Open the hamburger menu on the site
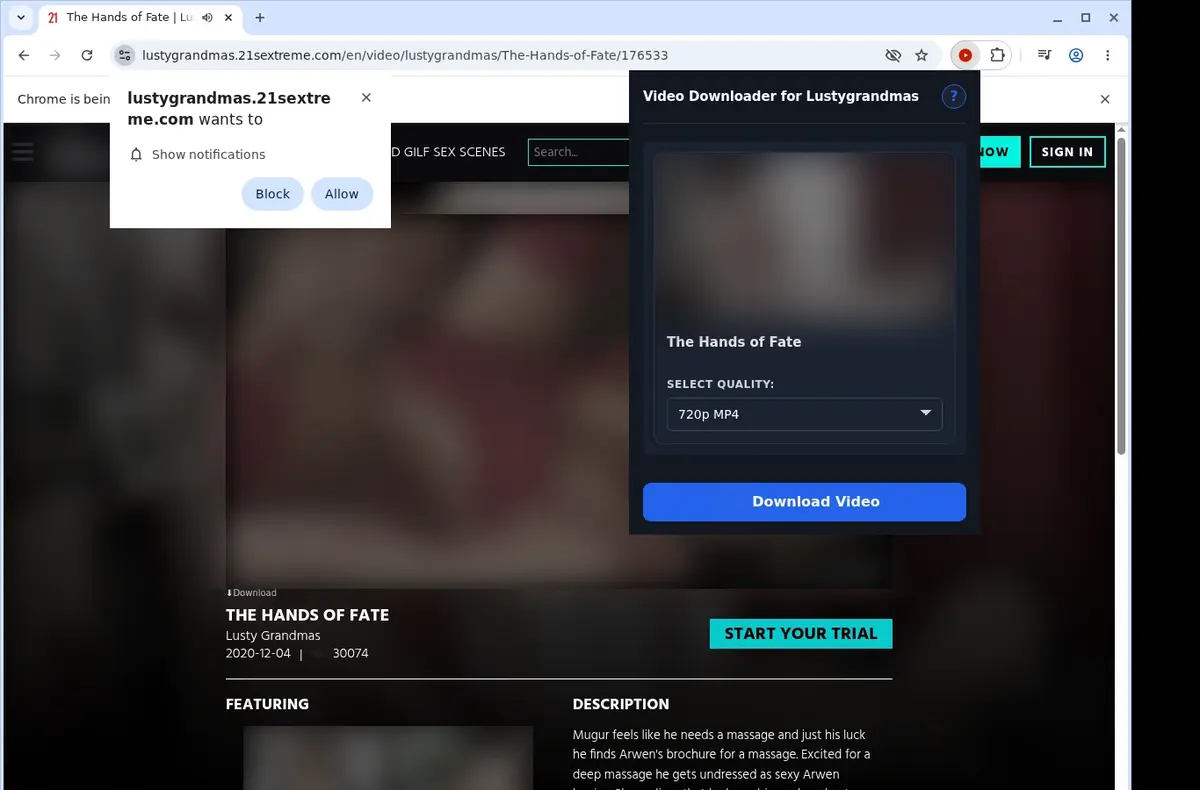This screenshot has width=1200, height=790. click(22, 152)
